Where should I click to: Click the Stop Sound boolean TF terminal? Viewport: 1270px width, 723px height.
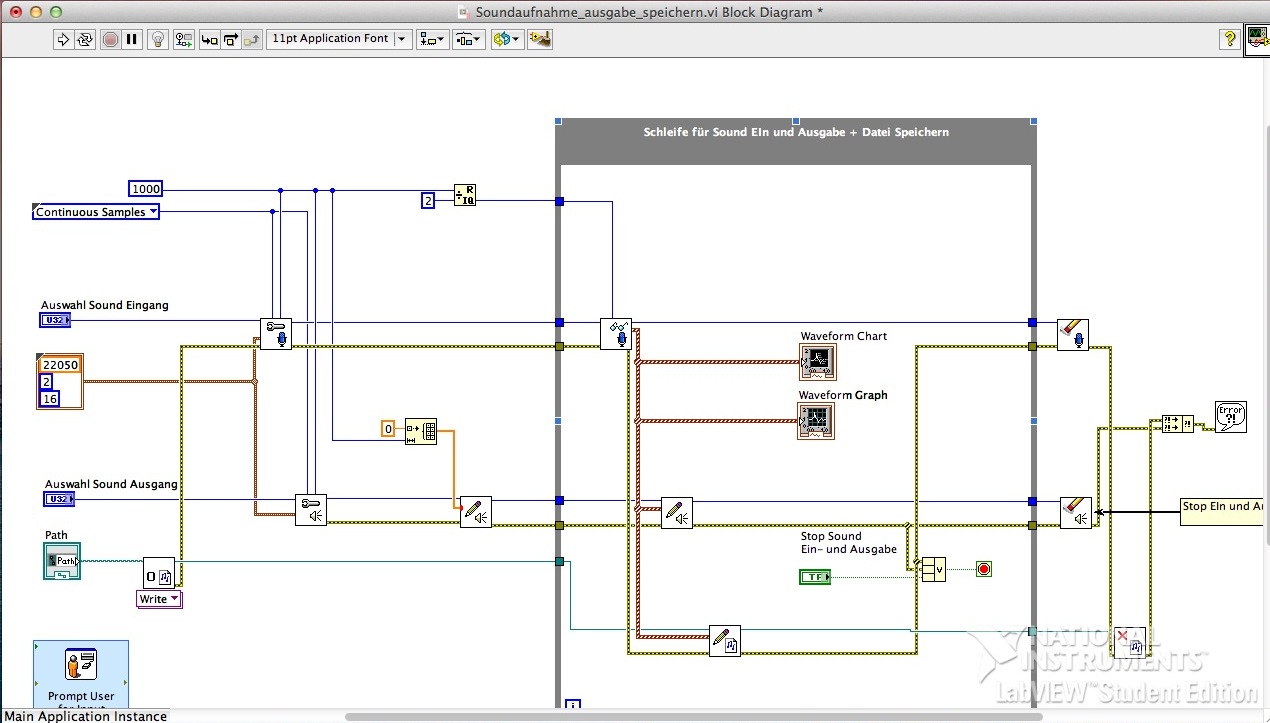[x=815, y=577]
